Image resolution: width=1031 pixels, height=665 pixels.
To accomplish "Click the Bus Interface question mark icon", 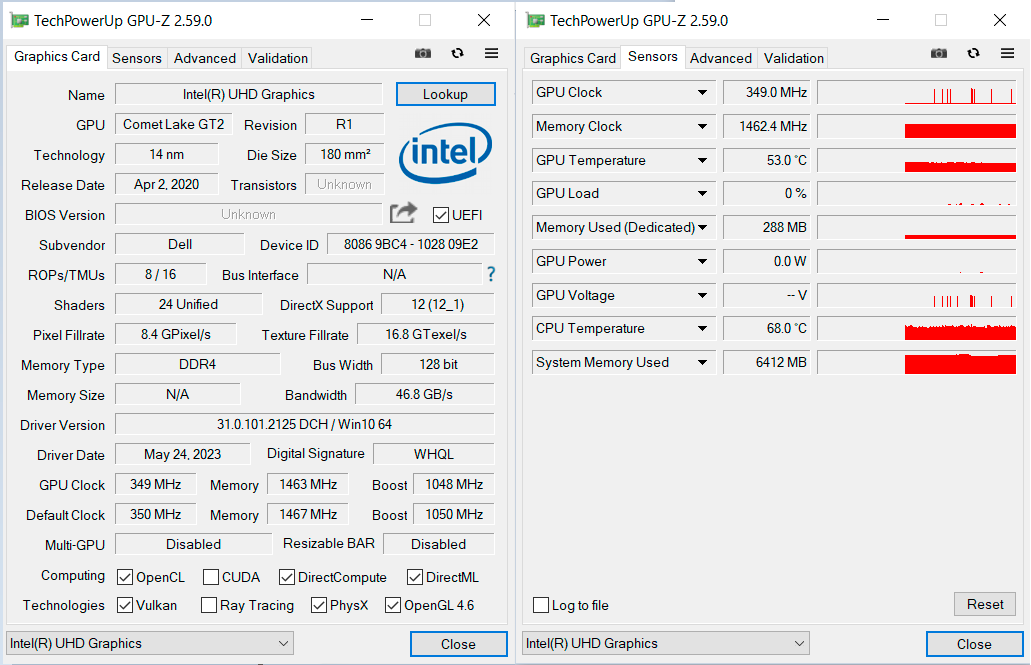I will [x=491, y=274].
